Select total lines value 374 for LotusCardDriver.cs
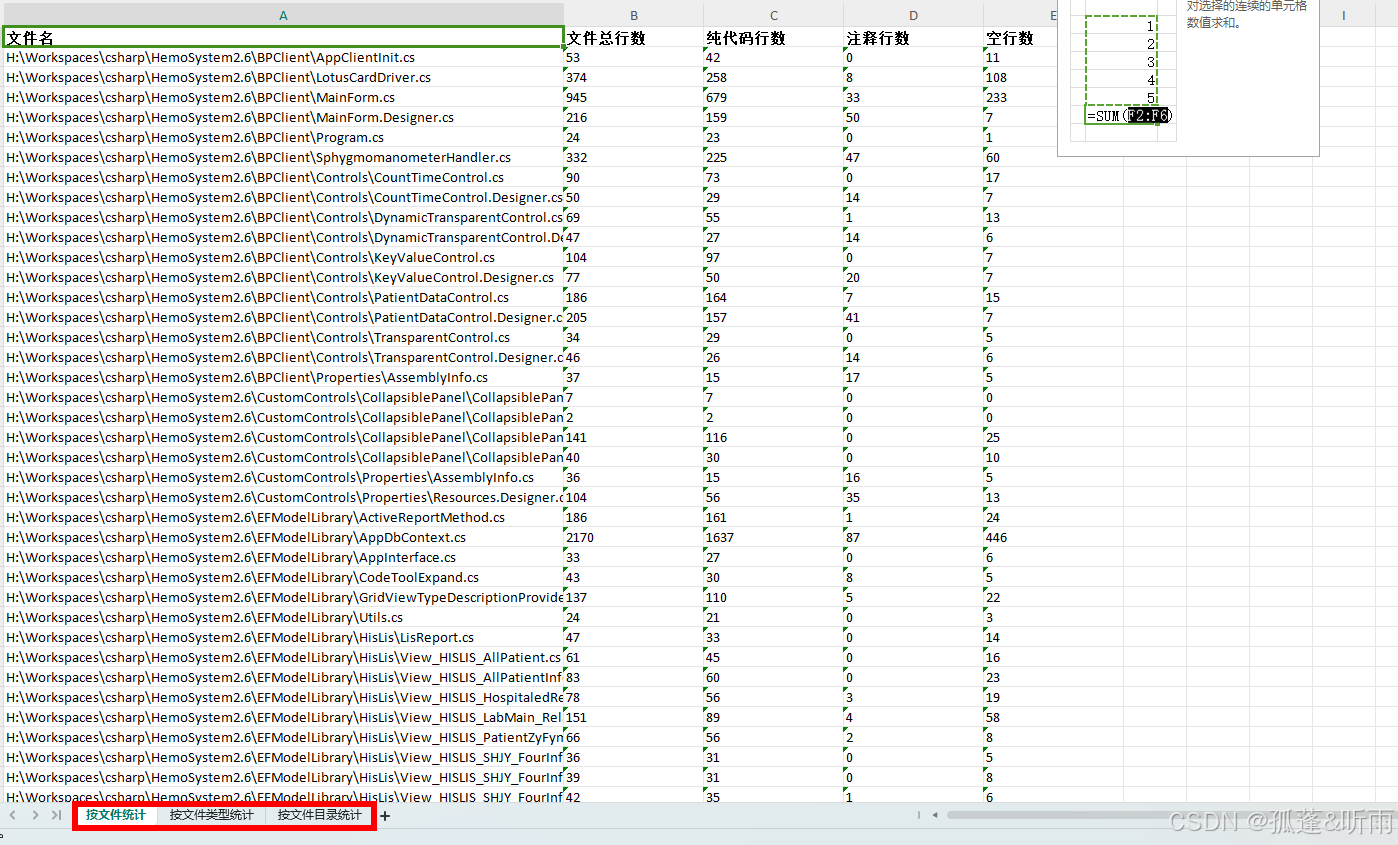Viewport: 1398px width, 845px height. click(x=634, y=78)
